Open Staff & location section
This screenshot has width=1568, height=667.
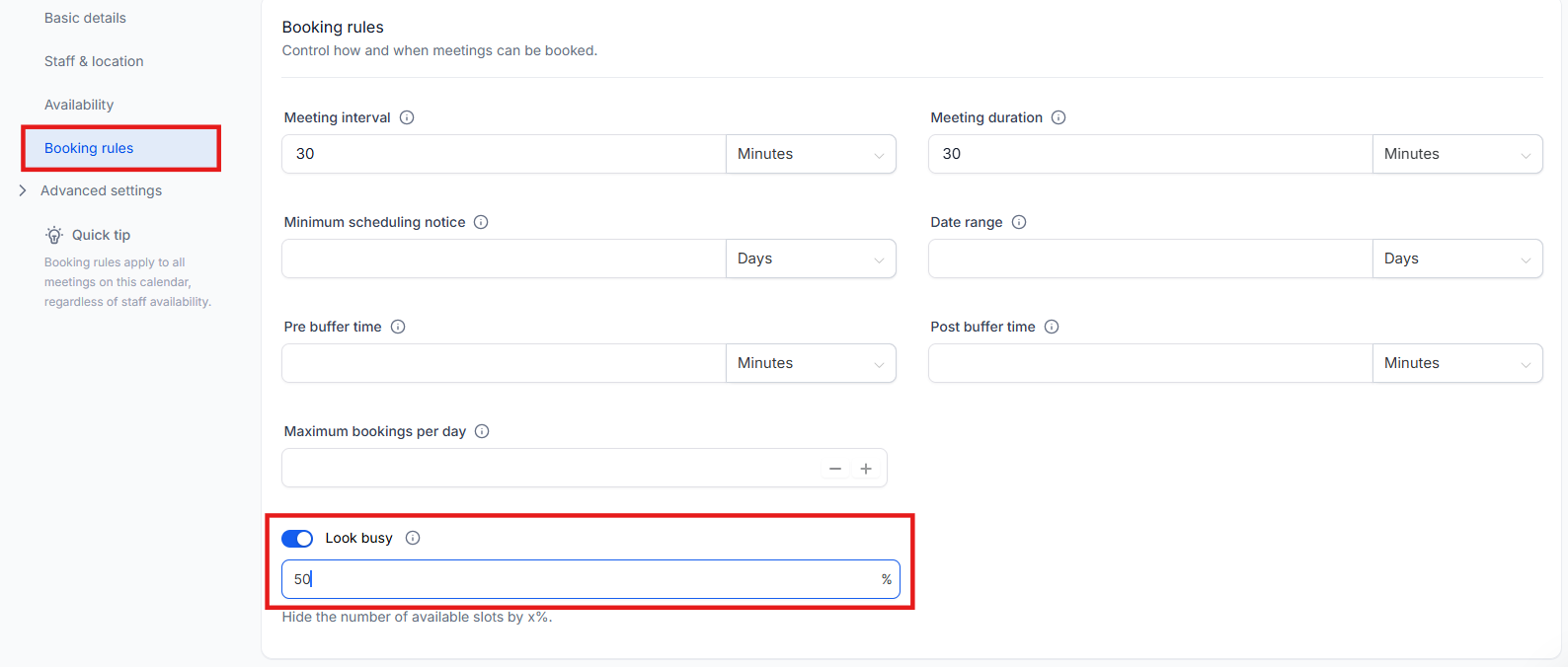(94, 61)
